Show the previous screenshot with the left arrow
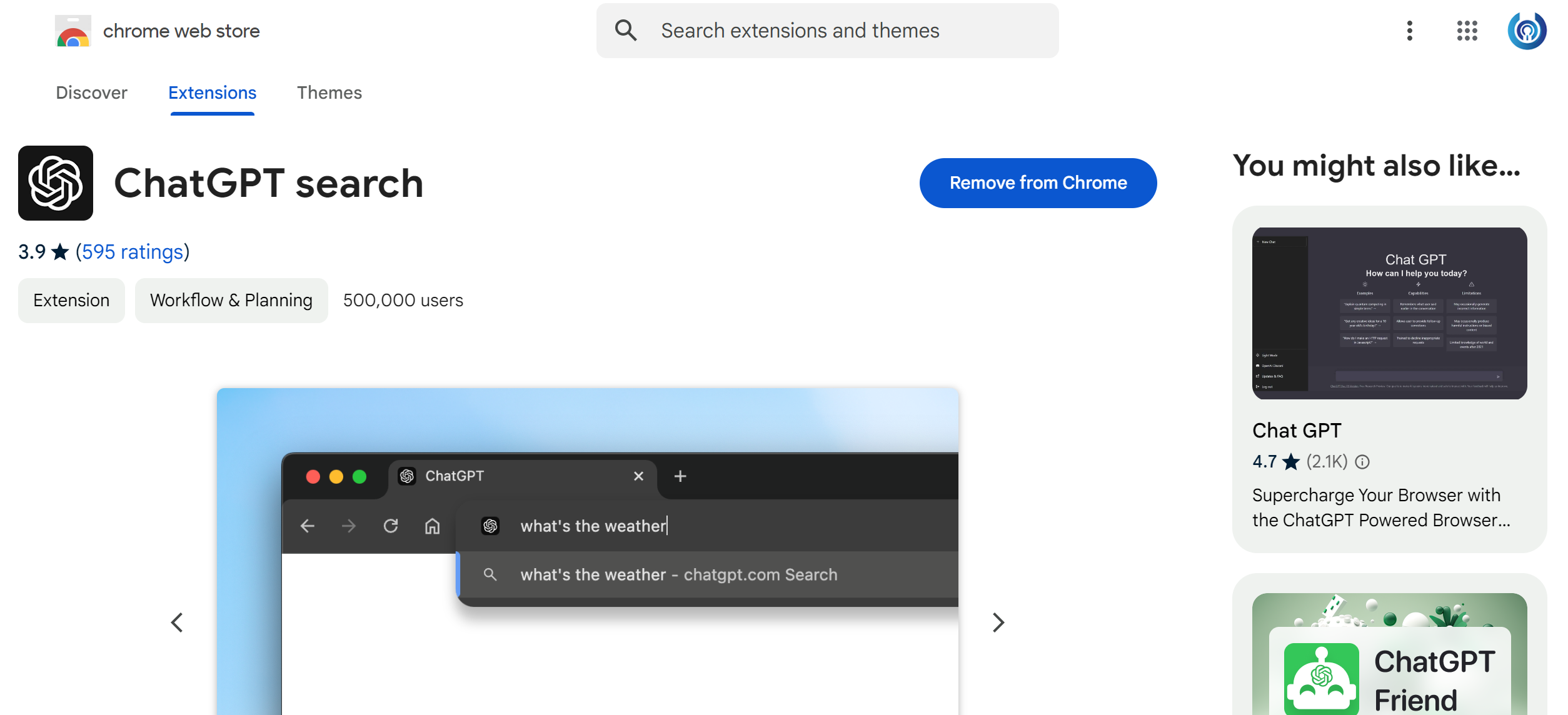This screenshot has width=1568, height=715. [x=177, y=622]
